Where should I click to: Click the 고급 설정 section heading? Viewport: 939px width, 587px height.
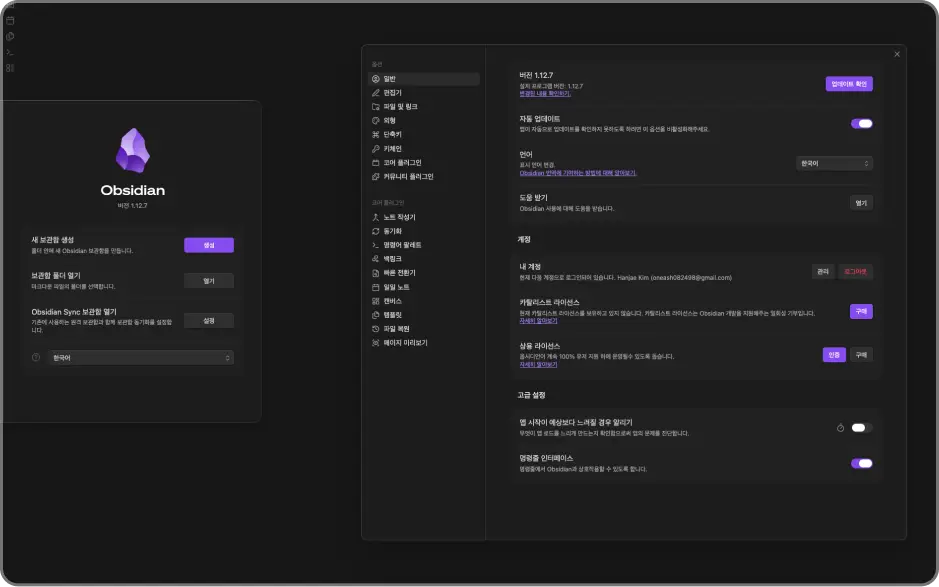pyautogui.click(x=531, y=395)
